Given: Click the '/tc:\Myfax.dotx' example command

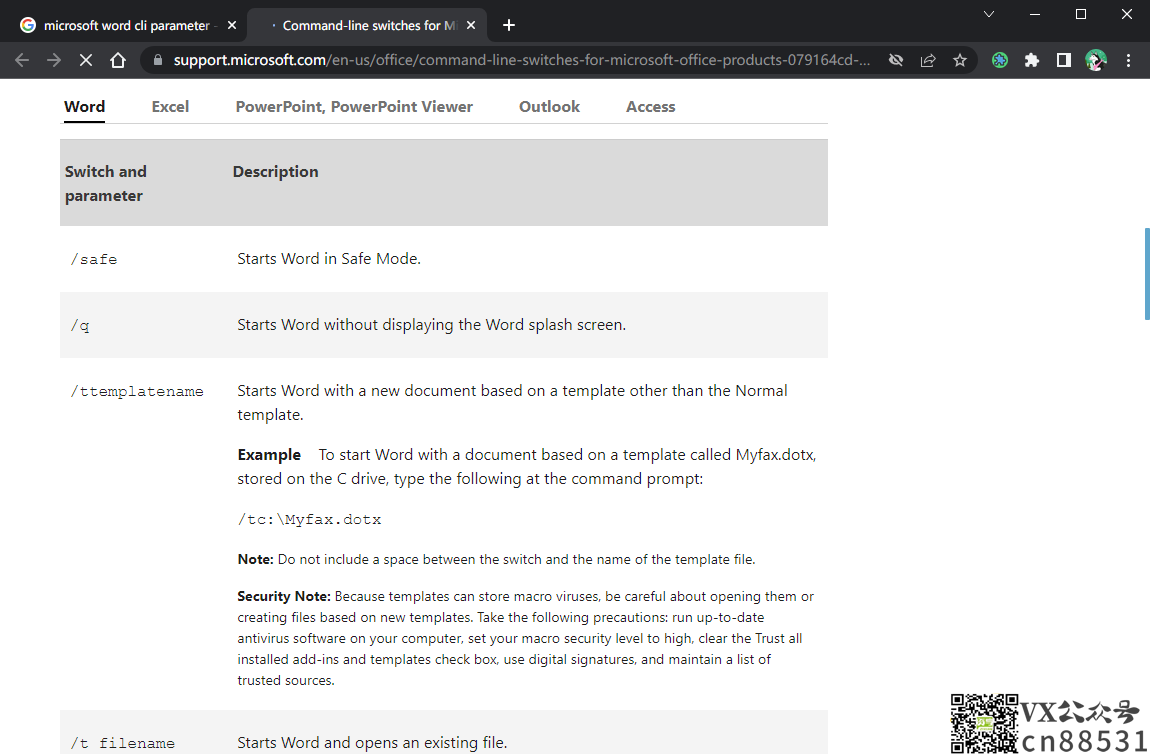Looking at the screenshot, I should (x=310, y=519).
